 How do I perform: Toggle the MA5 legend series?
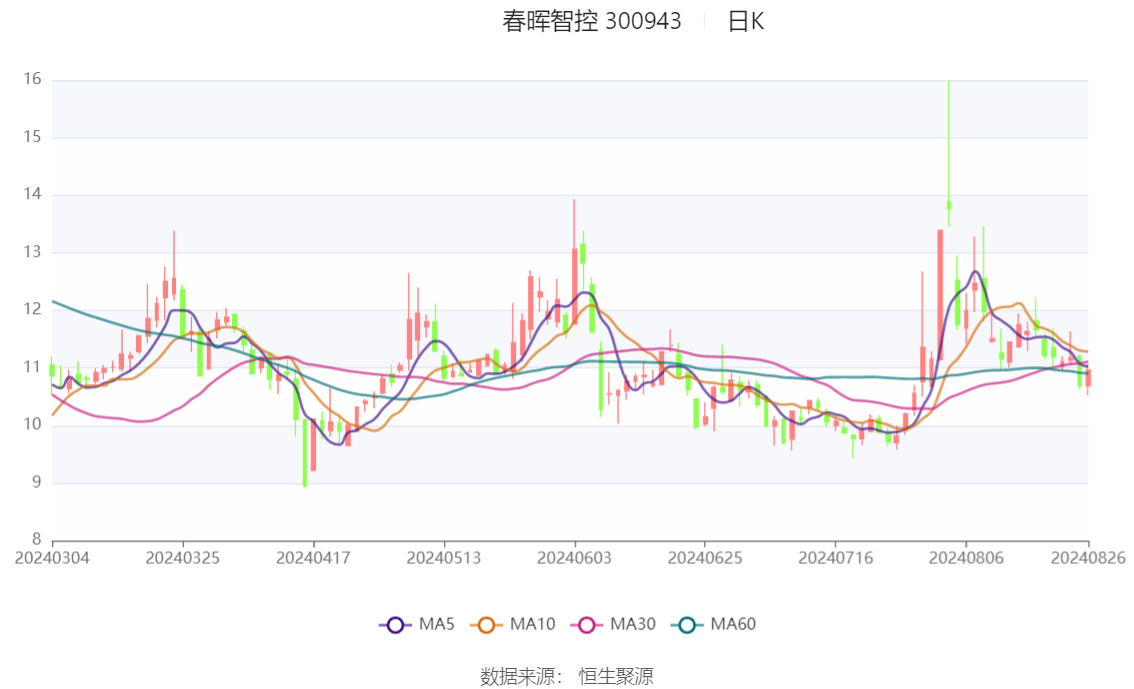pyautogui.click(x=417, y=624)
